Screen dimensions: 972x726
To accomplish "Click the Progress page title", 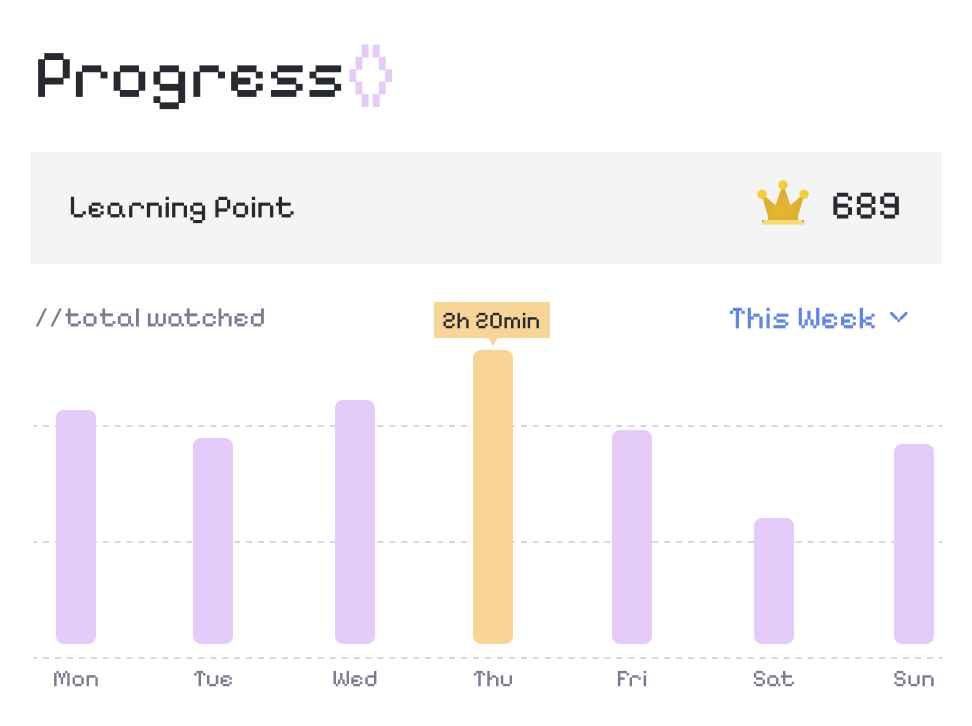I will coord(190,76).
